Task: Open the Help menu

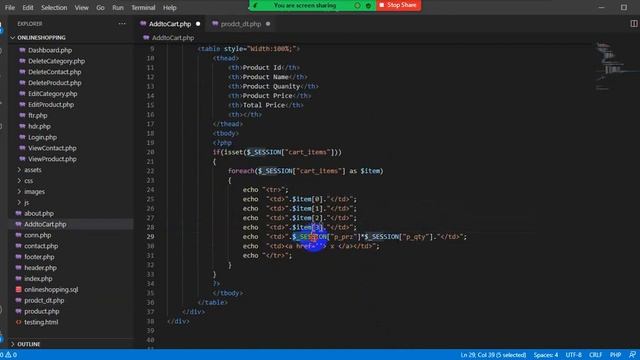Action: [x=169, y=7]
